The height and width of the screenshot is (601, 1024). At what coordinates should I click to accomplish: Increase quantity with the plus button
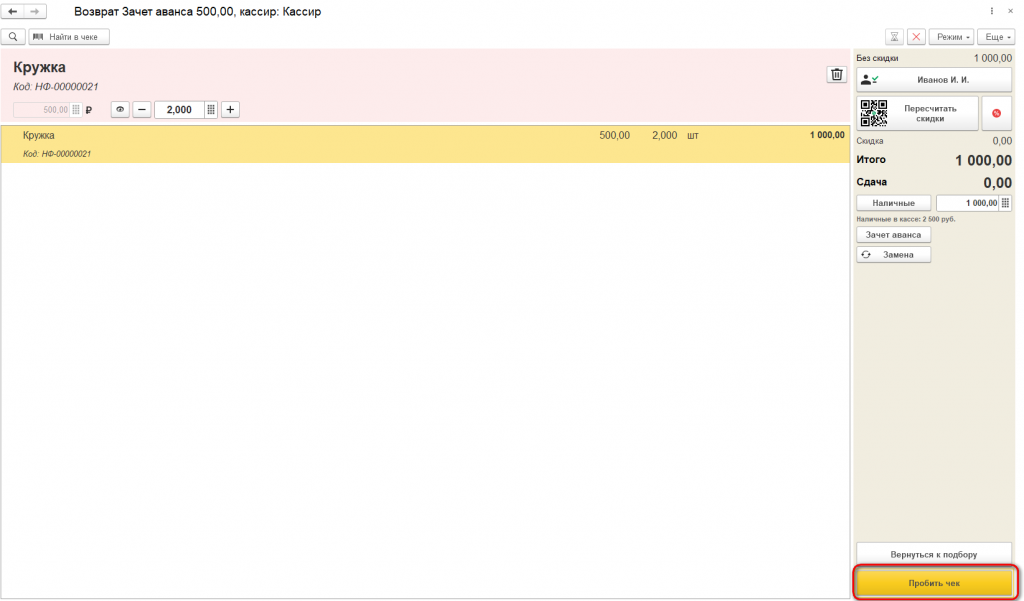tap(230, 110)
